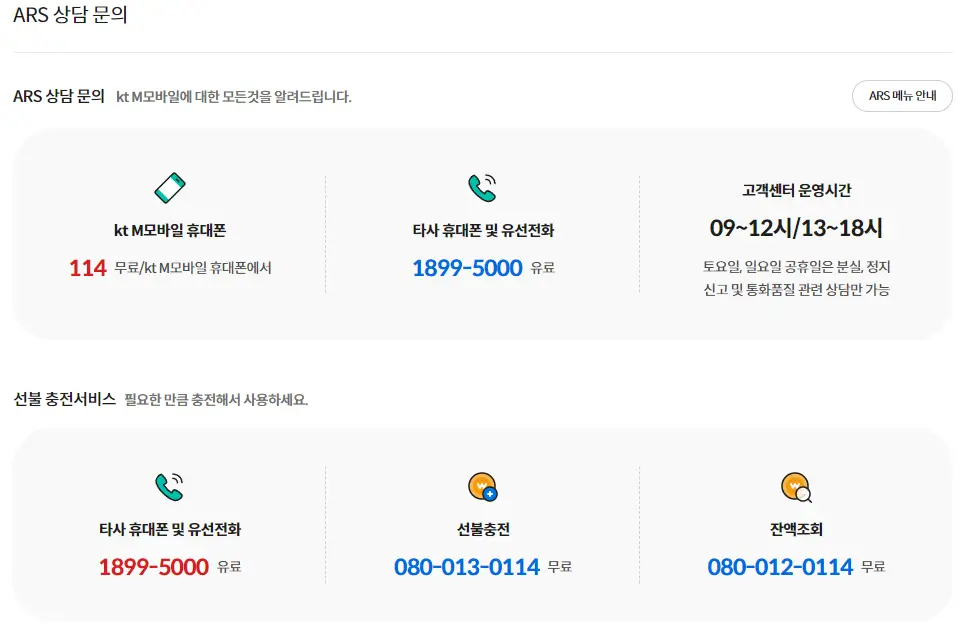This screenshot has height=638, width=971.
Task: Click 080-012-0114 for balance inquiry
Action: [781, 566]
